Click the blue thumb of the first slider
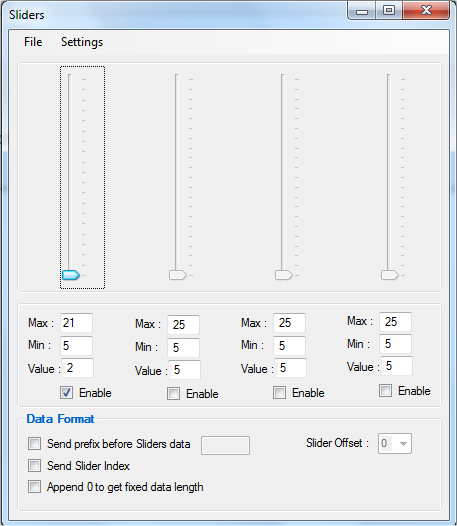Screen dimensions: 457x526 click(71, 275)
